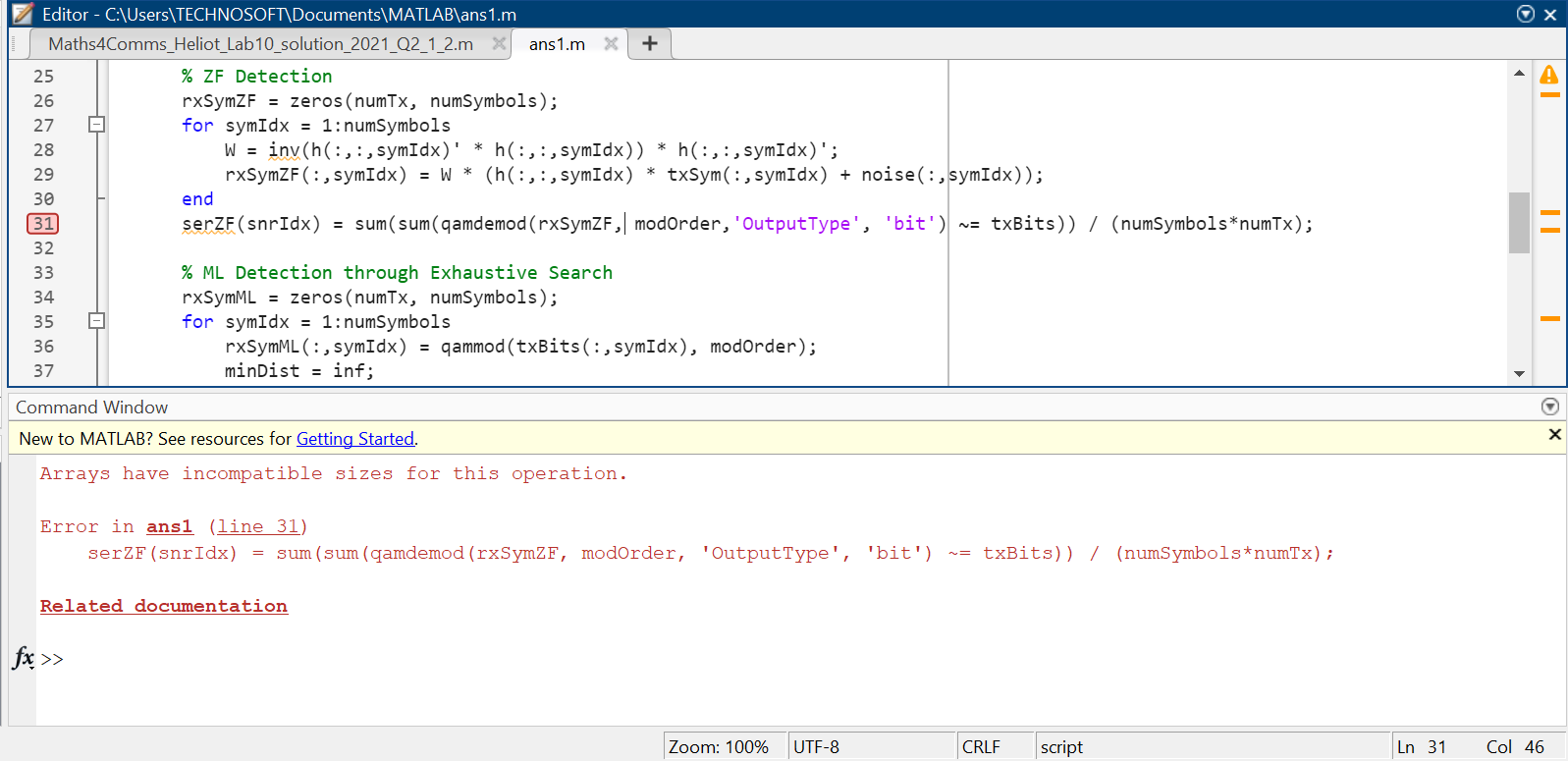The image size is (1568, 761).
Task: Click the underlined serZF variable on line 31
Action: (208, 224)
